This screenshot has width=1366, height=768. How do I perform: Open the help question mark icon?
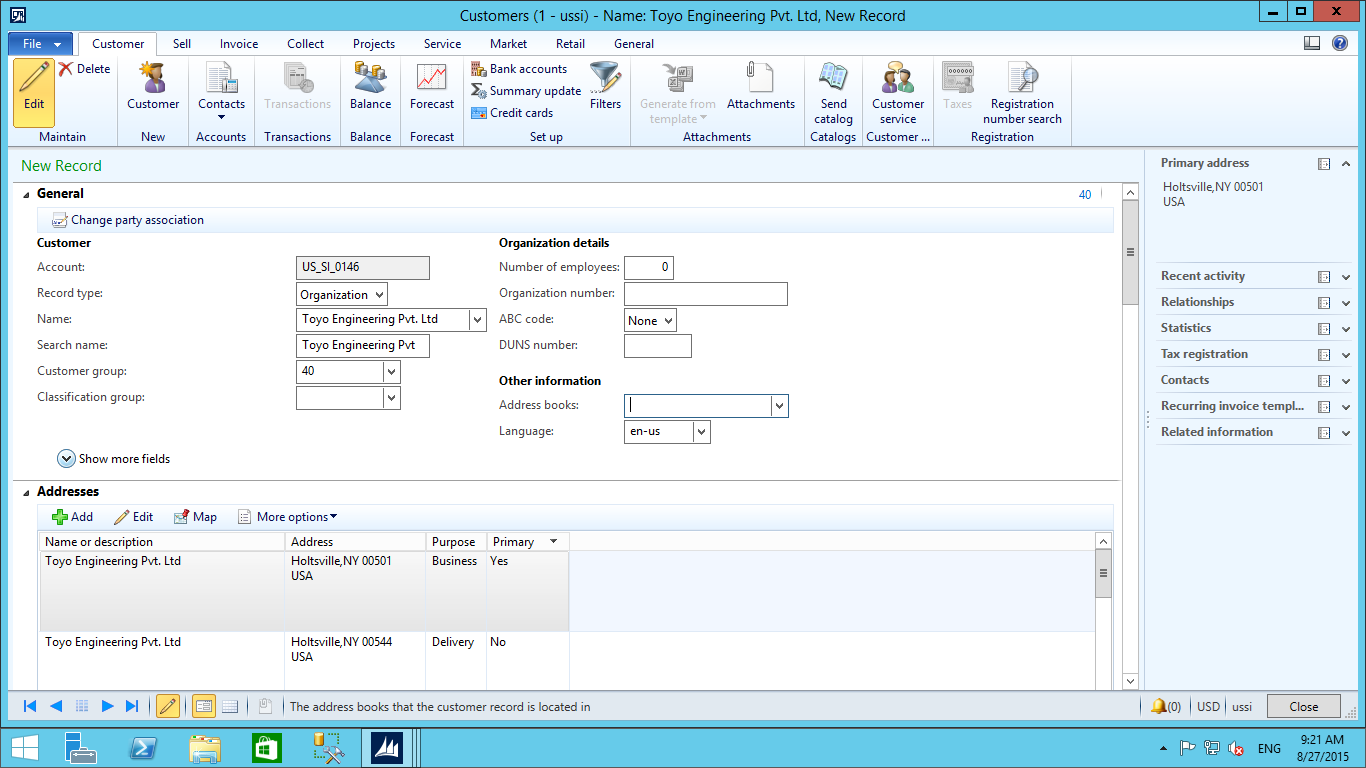[x=1339, y=43]
